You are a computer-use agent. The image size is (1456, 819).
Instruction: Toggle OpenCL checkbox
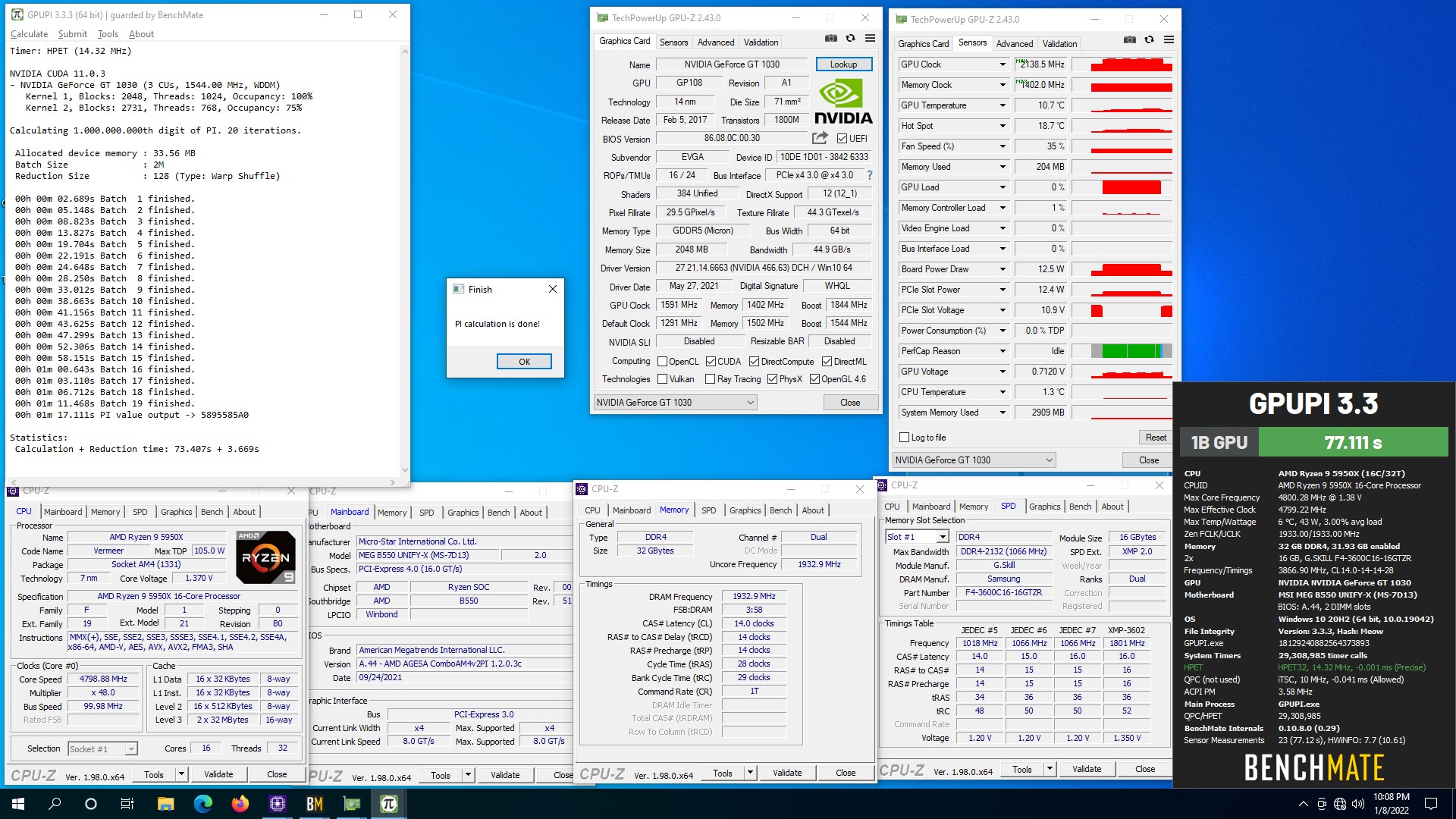[662, 362]
